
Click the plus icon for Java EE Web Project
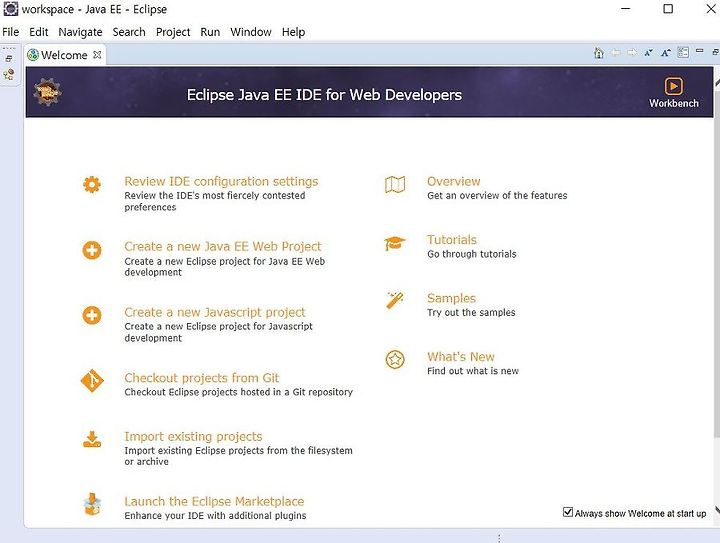pyautogui.click(x=92, y=250)
